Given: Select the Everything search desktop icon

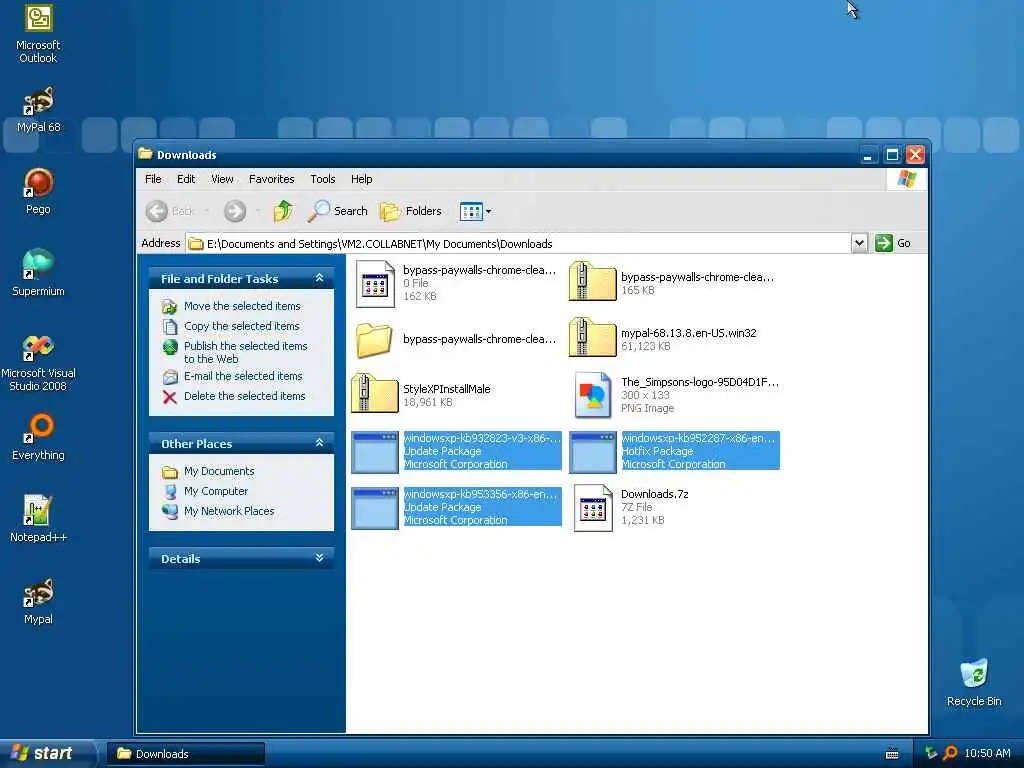Looking at the screenshot, I should point(38,437).
